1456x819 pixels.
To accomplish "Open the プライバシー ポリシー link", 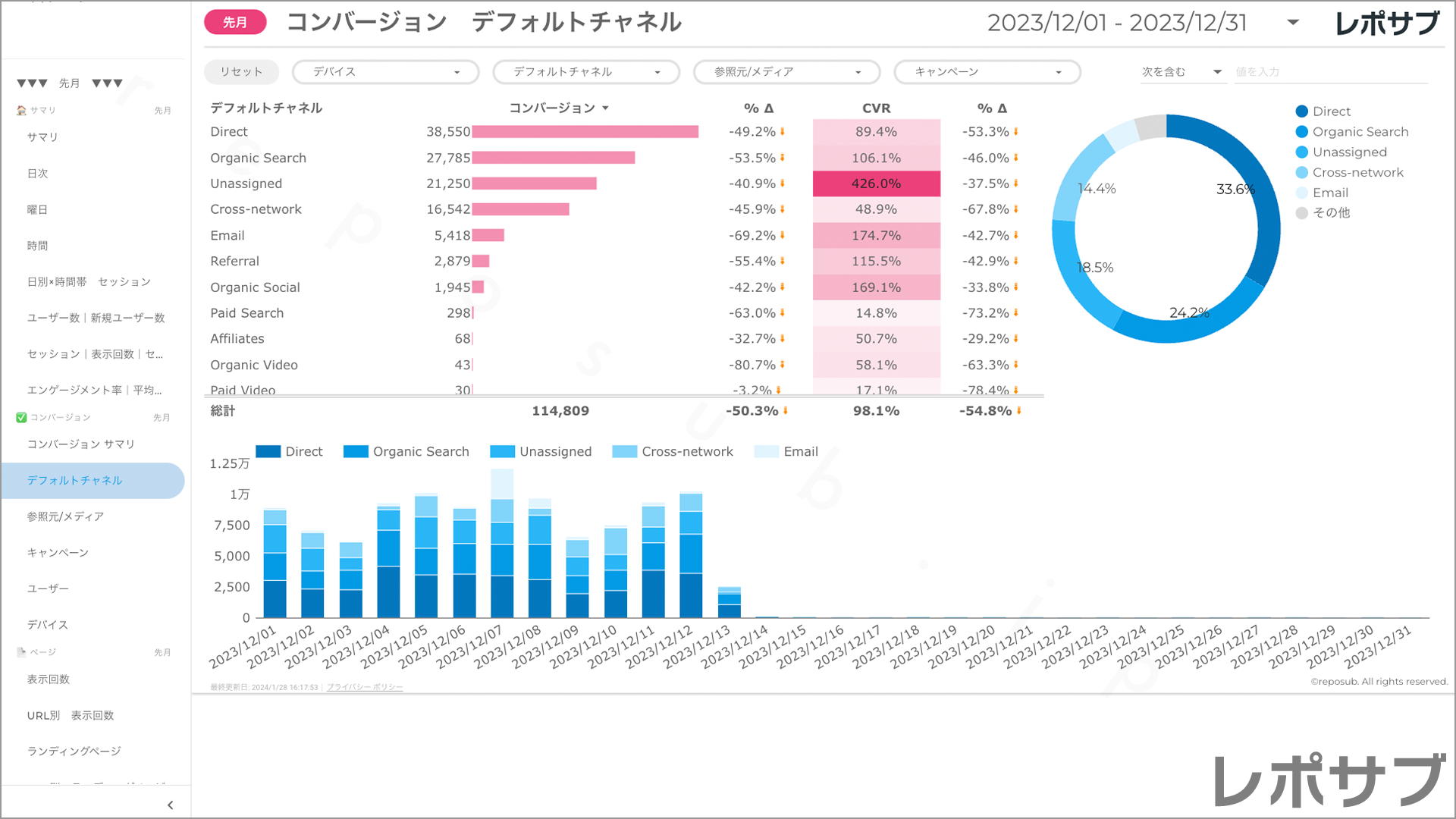I will (365, 688).
